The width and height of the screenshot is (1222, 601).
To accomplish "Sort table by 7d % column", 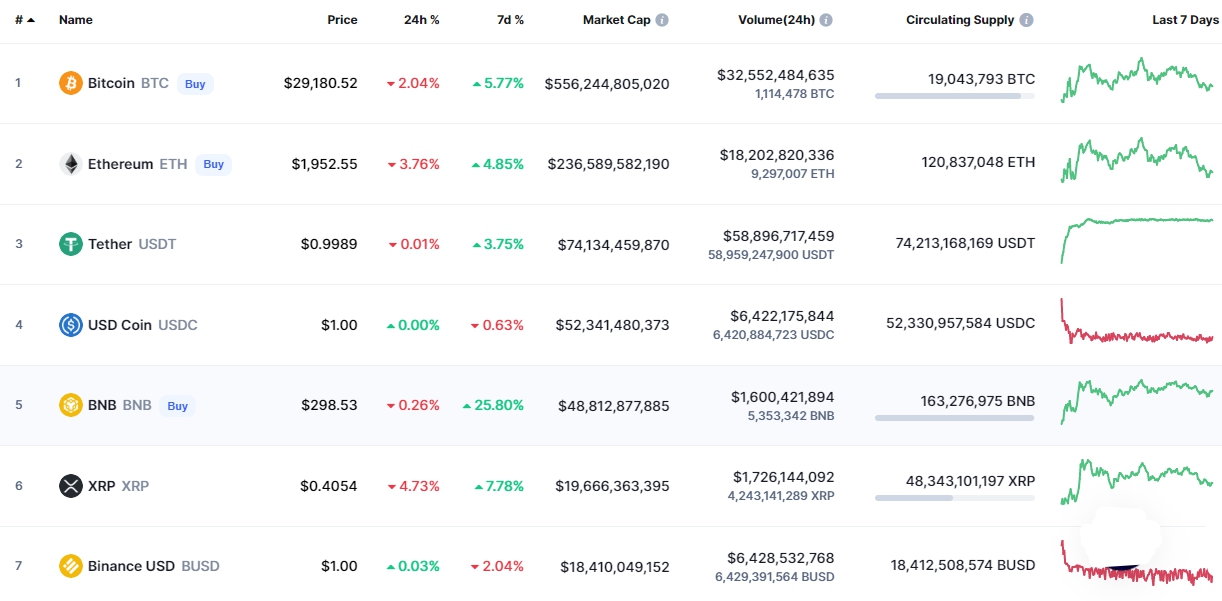I will 509,20.
